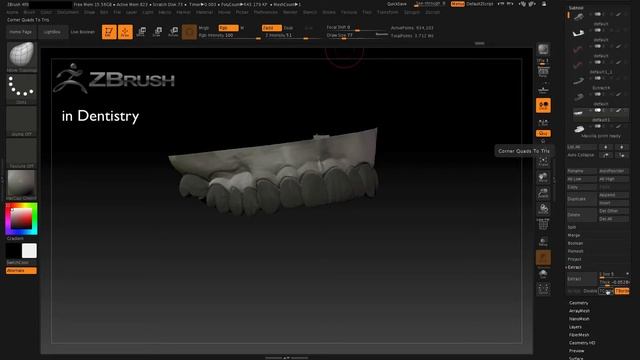Image resolution: width=640 pixels, height=360 pixels.
Task: Expand the Remesh section
Action: (575, 251)
